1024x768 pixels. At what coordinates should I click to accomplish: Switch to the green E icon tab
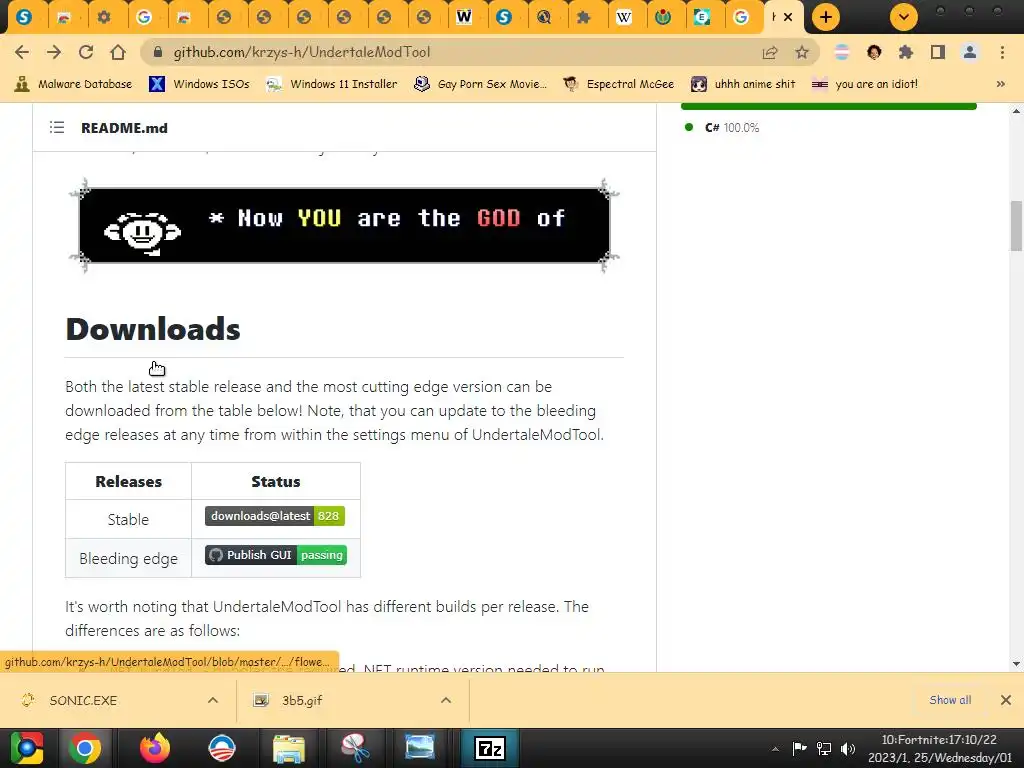[x=702, y=17]
